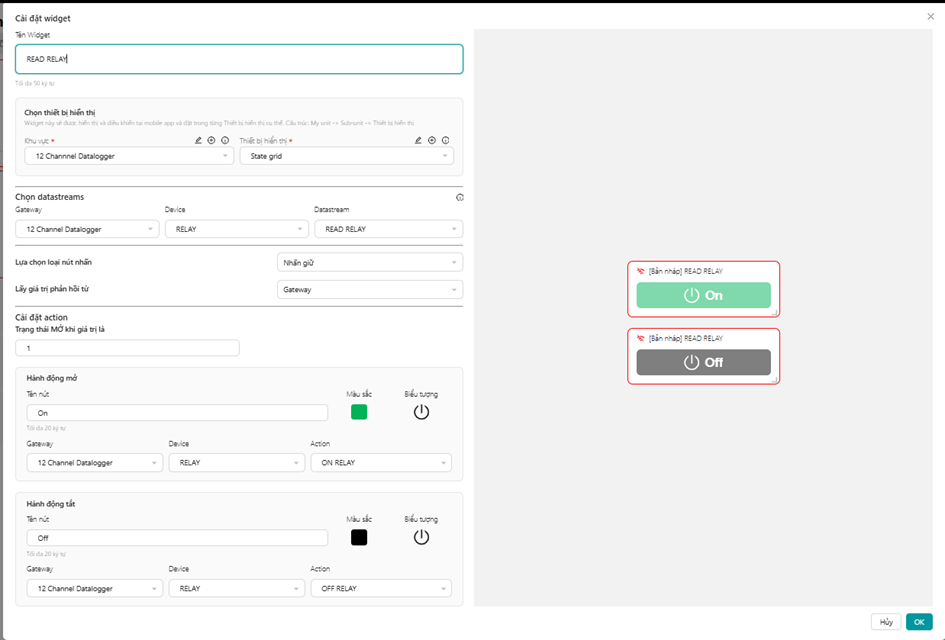Click the add plus icon beside Thiết bị hiển thị
945x640 pixels.
[432, 140]
